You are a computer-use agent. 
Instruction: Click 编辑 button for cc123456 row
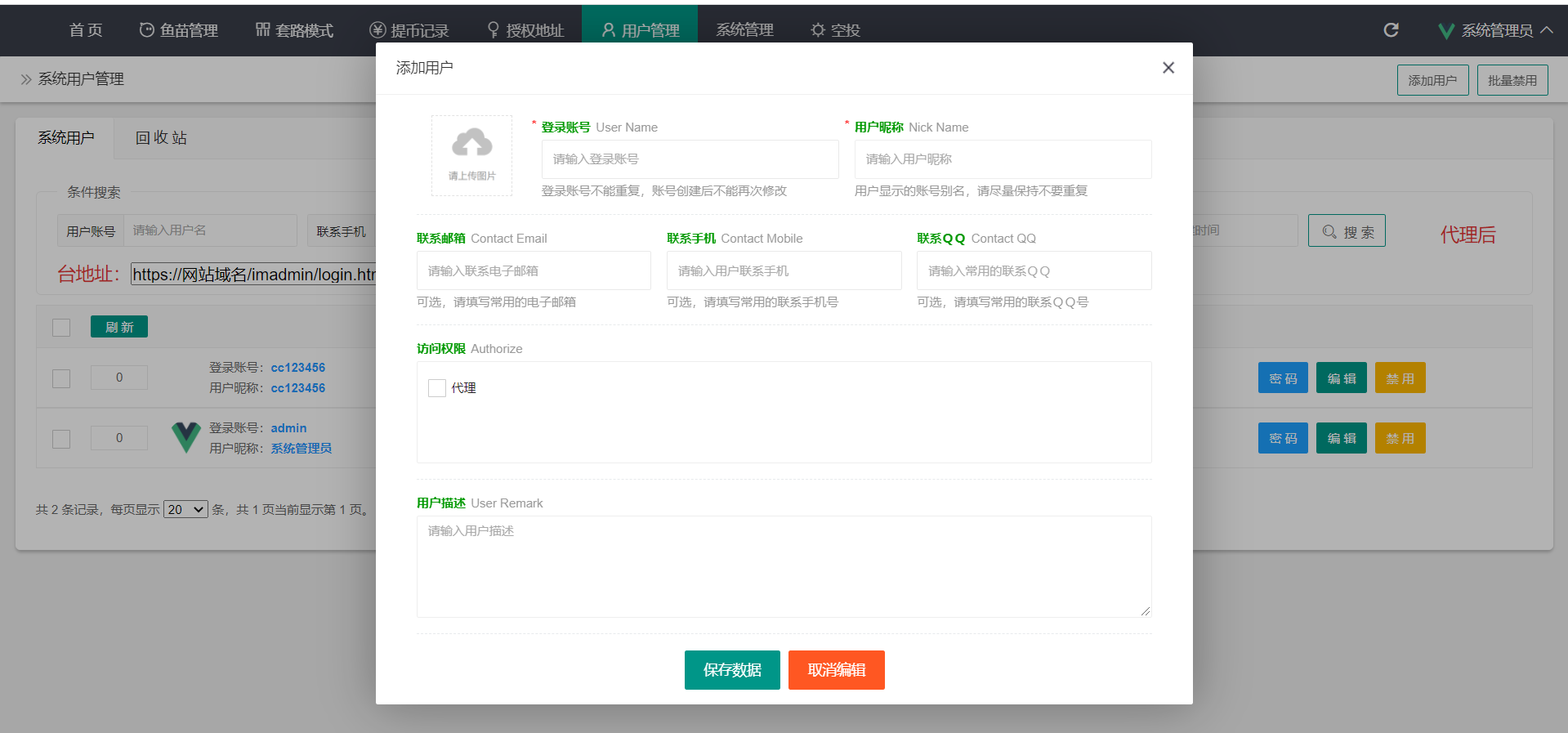point(1342,378)
